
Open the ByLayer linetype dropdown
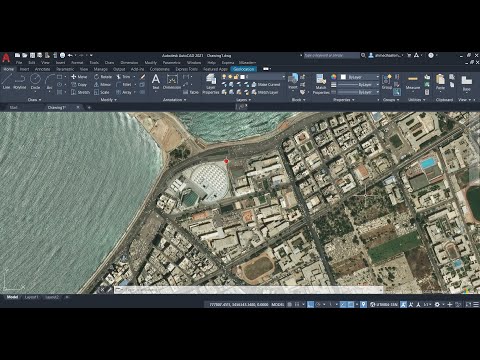pyautogui.click(x=360, y=92)
